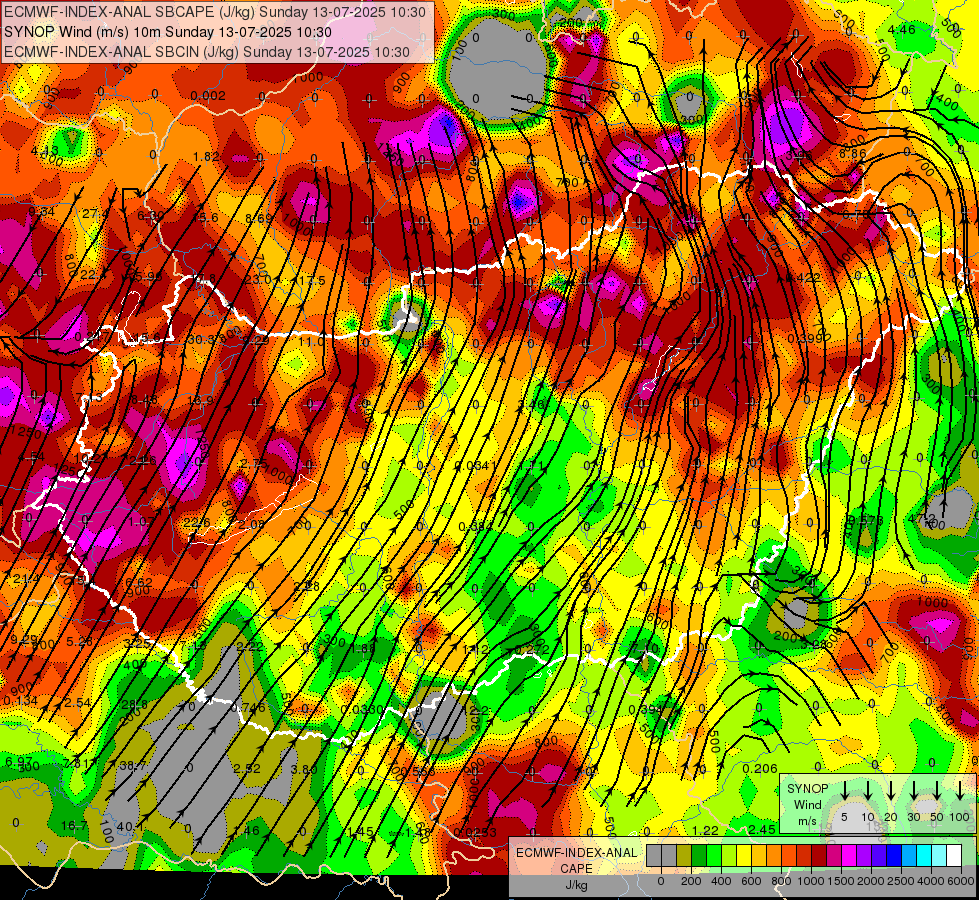Click the 0.746 value on the map
The height and width of the screenshot is (900, 979).
coord(248,708)
